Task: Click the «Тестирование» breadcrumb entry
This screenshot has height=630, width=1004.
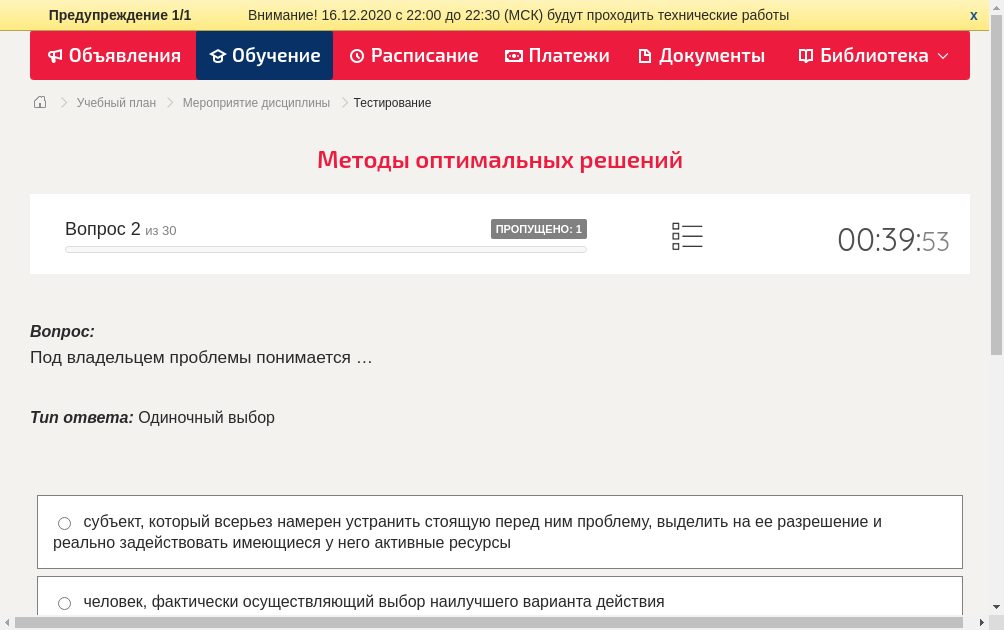Action: tap(390, 102)
